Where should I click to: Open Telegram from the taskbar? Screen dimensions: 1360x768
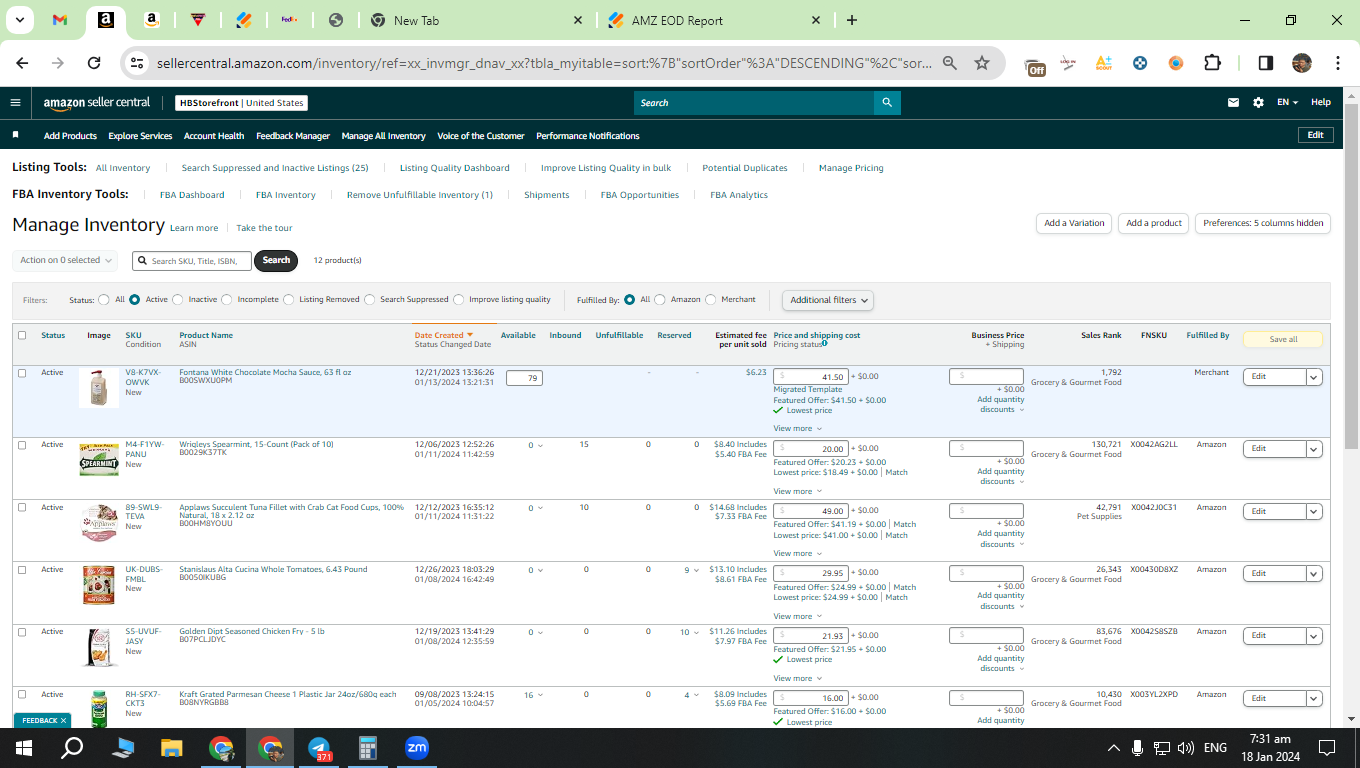pyautogui.click(x=320, y=747)
